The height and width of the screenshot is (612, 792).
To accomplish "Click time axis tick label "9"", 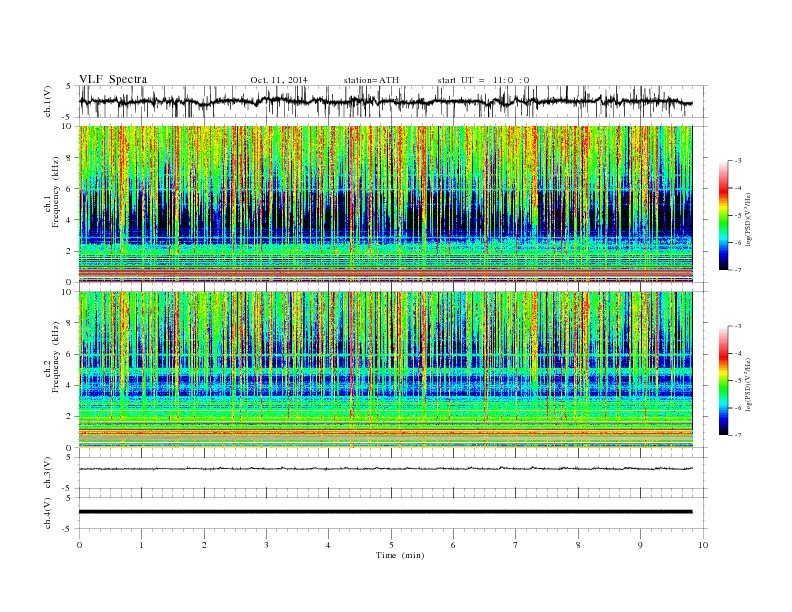I will [640, 545].
